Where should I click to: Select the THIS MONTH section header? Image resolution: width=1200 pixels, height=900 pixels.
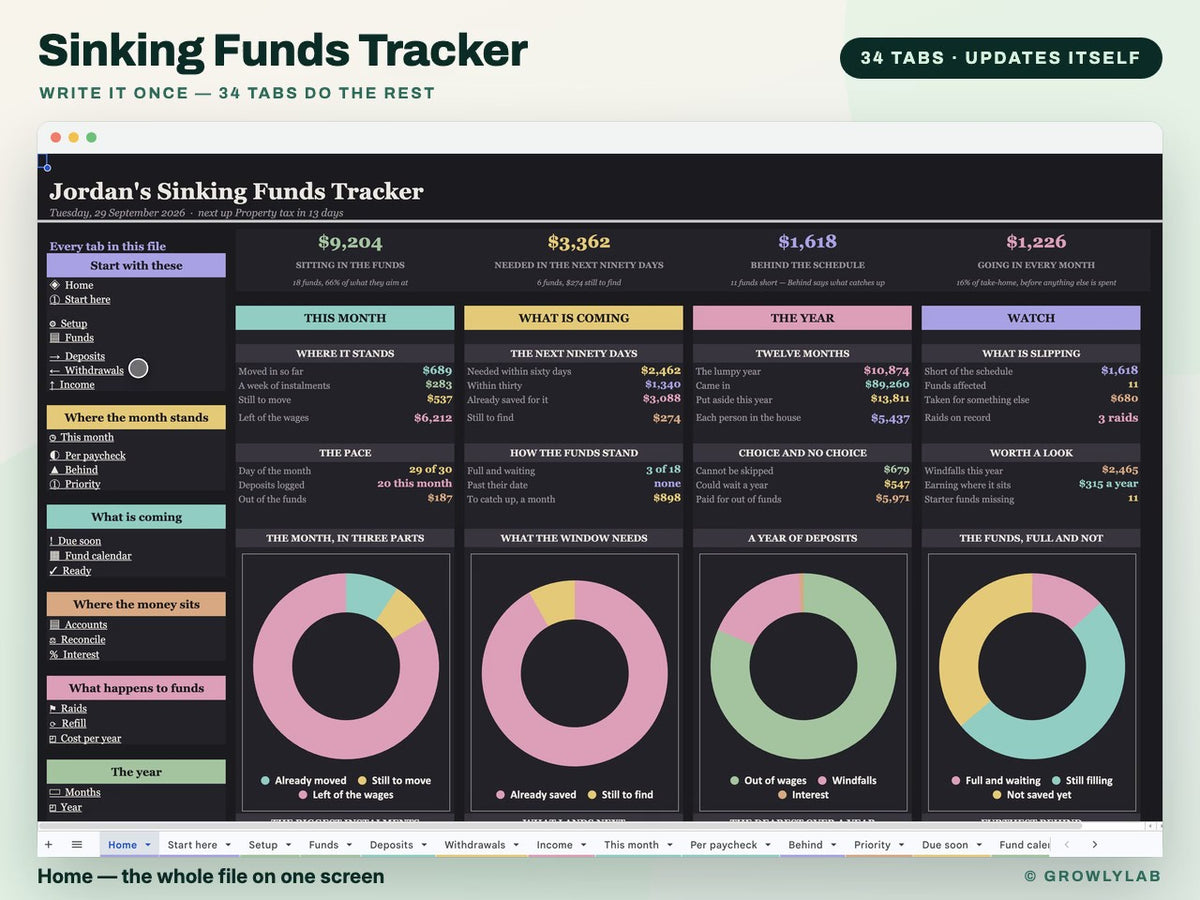coord(345,318)
